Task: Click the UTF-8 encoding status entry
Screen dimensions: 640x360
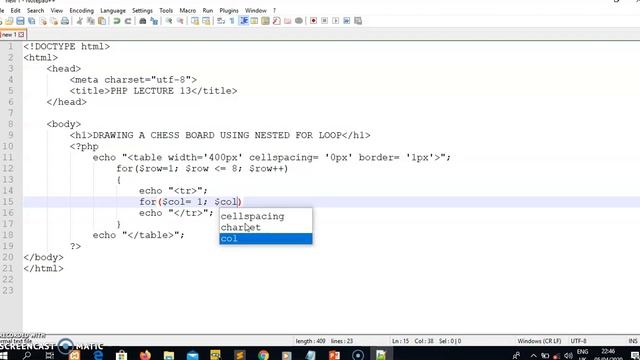Action: [x=578, y=341]
